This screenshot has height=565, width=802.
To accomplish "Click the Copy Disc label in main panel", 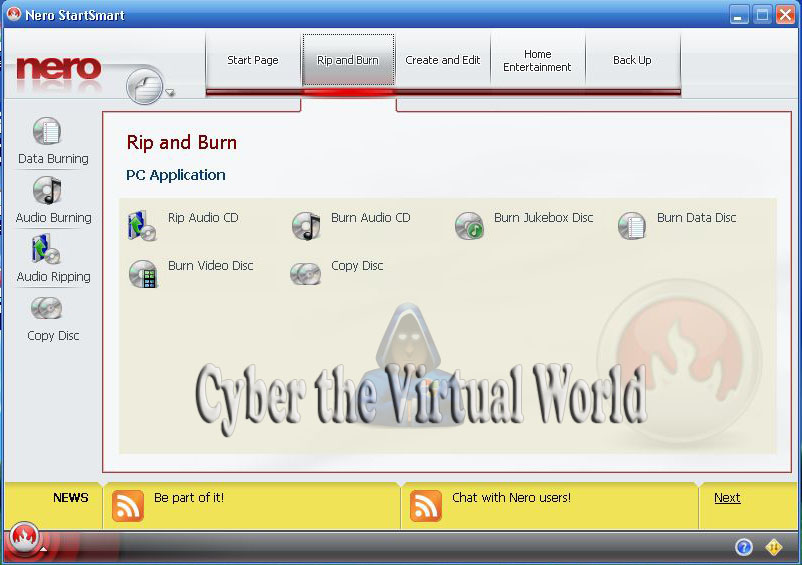I will 357,266.
